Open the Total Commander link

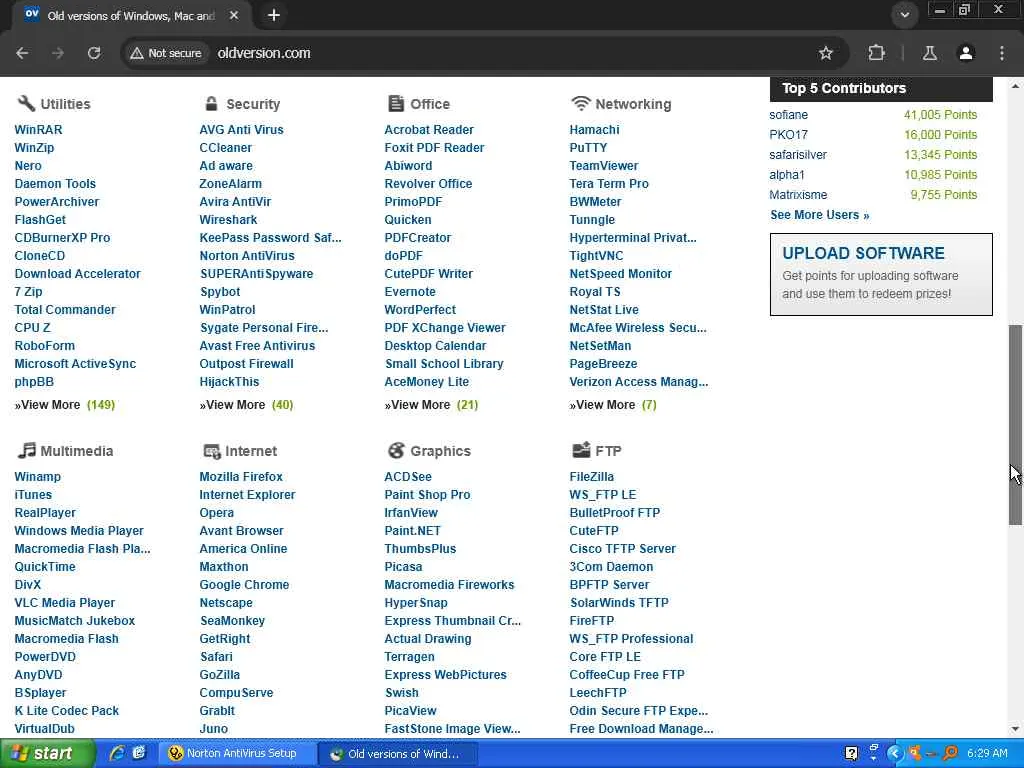tap(65, 310)
